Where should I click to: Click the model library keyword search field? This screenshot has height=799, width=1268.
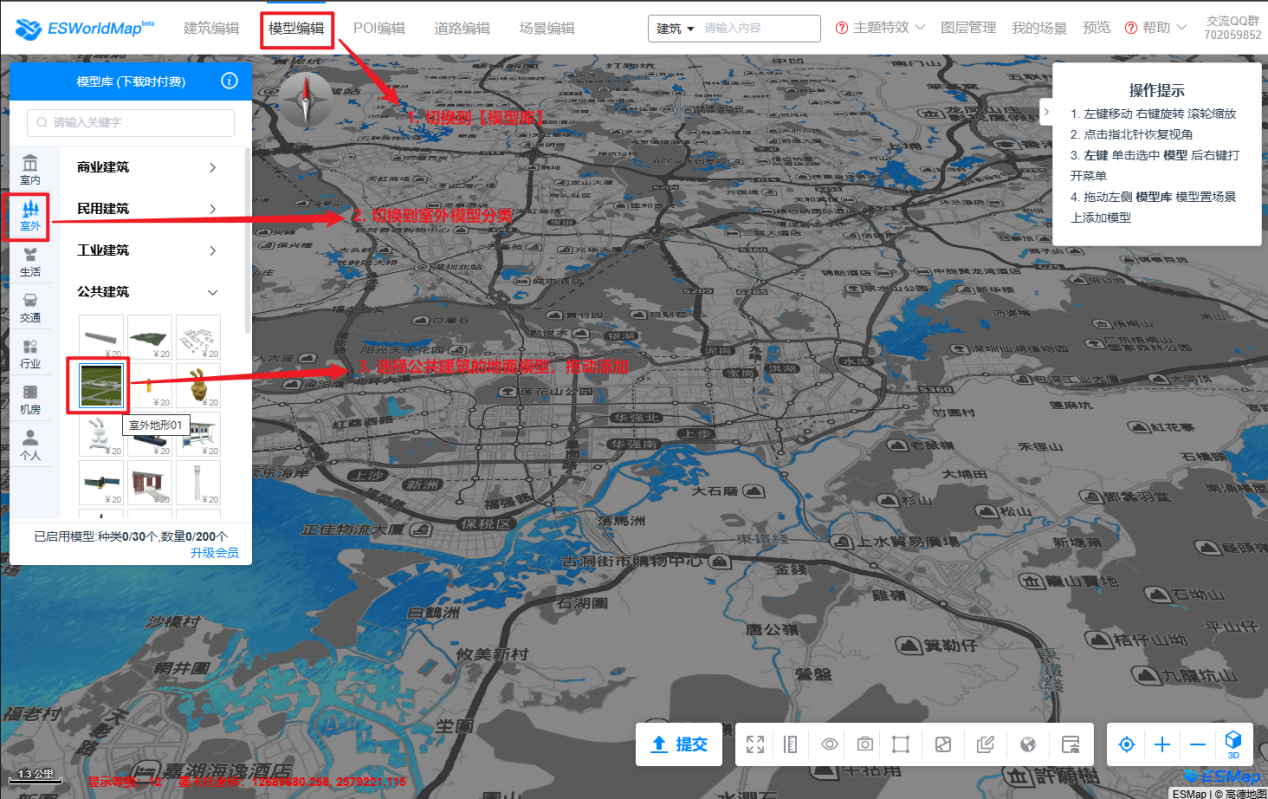pyautogui.click(x=131, y=122)
